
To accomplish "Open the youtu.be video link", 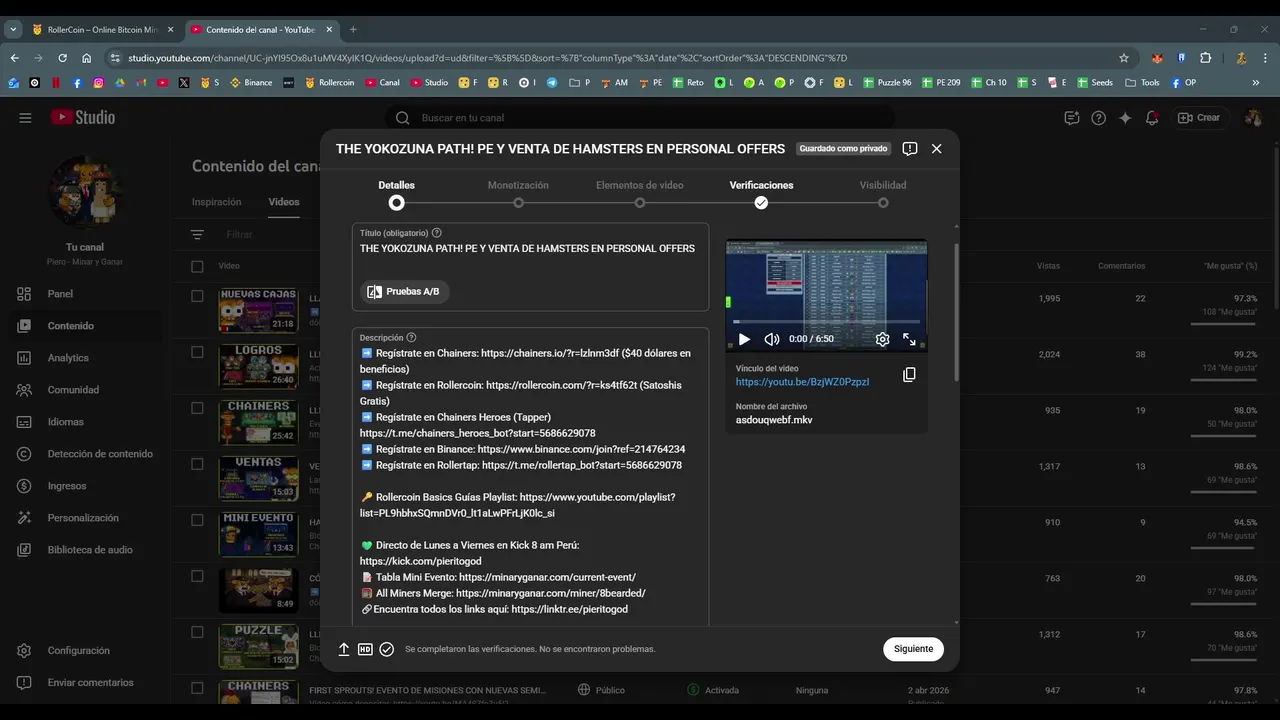I will click(802, 382).
